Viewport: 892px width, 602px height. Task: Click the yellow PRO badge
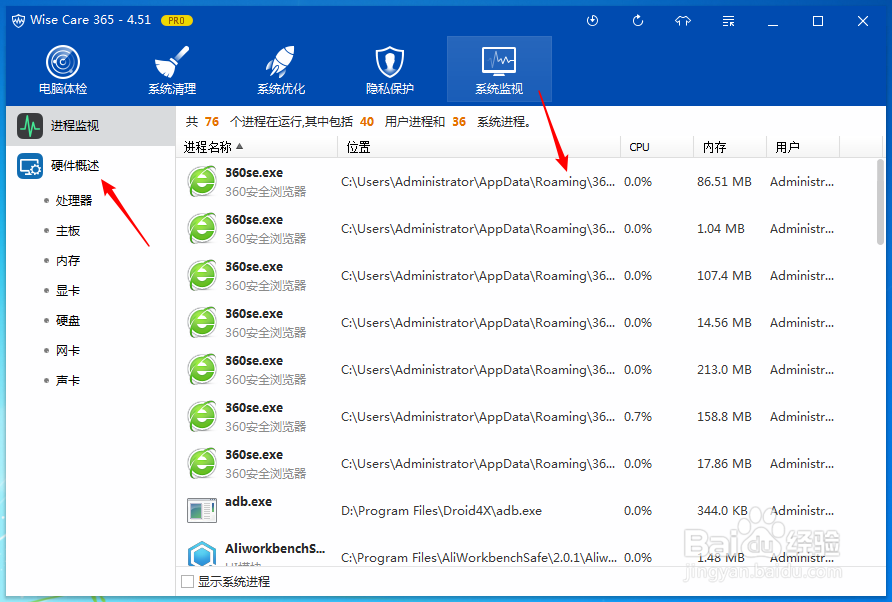177,20
